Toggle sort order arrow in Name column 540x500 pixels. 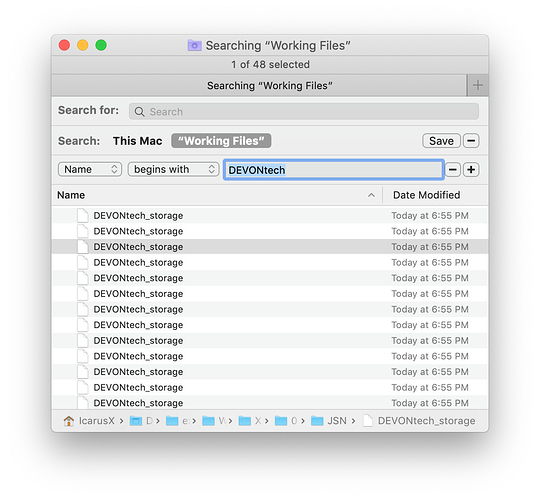[x=371, y=195]
